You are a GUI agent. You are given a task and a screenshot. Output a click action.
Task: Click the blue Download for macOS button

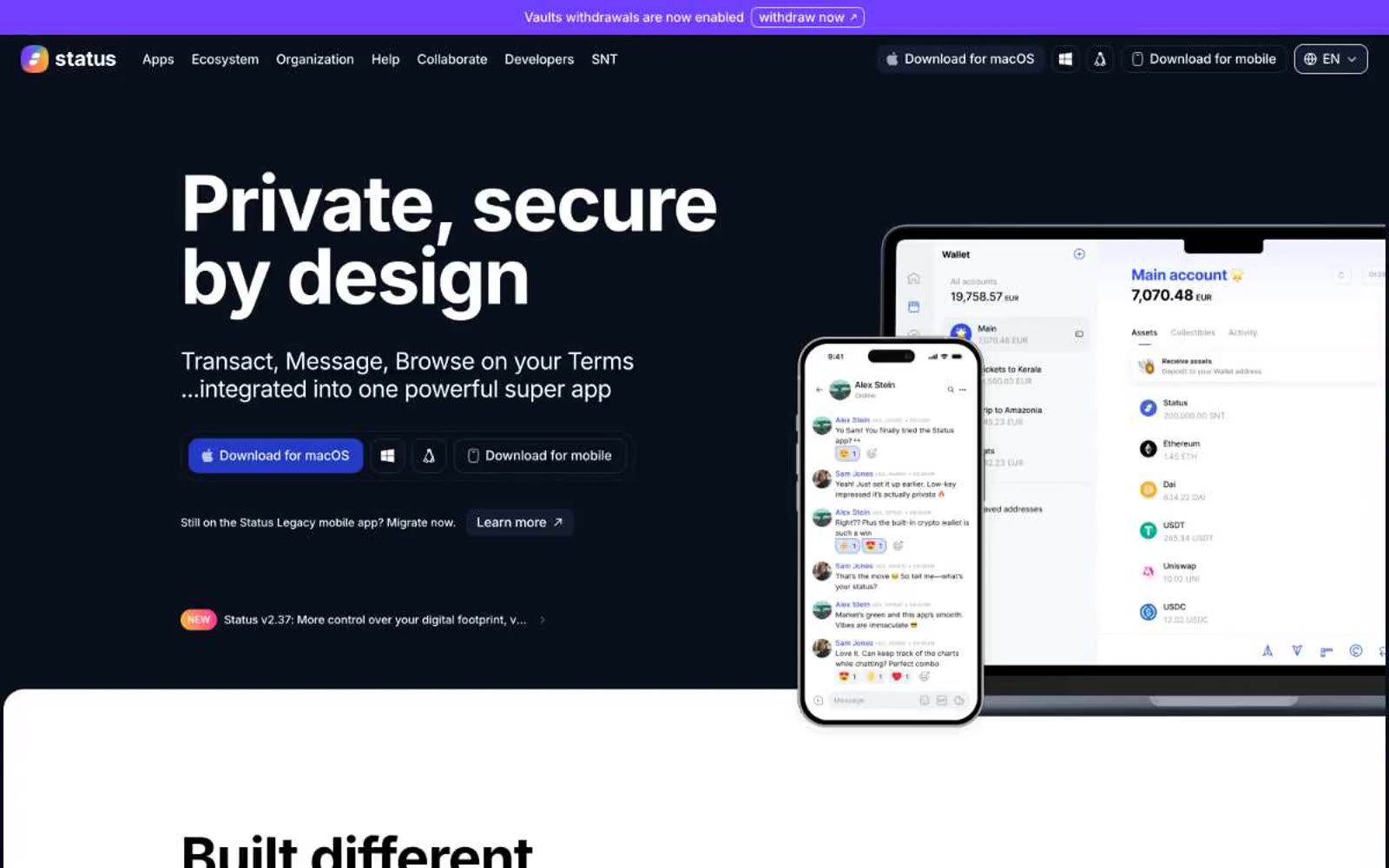point(276,456)
